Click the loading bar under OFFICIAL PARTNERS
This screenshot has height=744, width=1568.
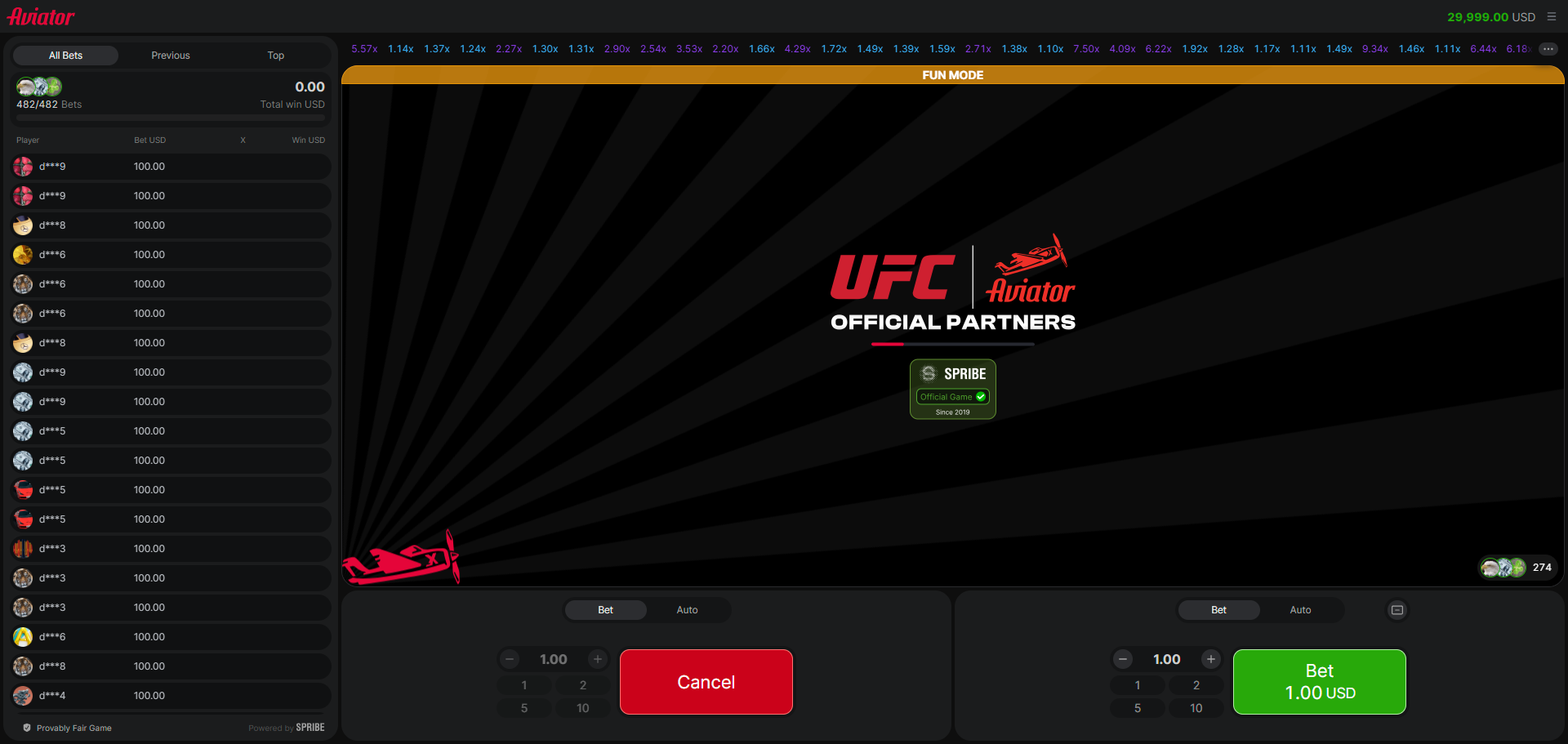[x=953, y=345]
